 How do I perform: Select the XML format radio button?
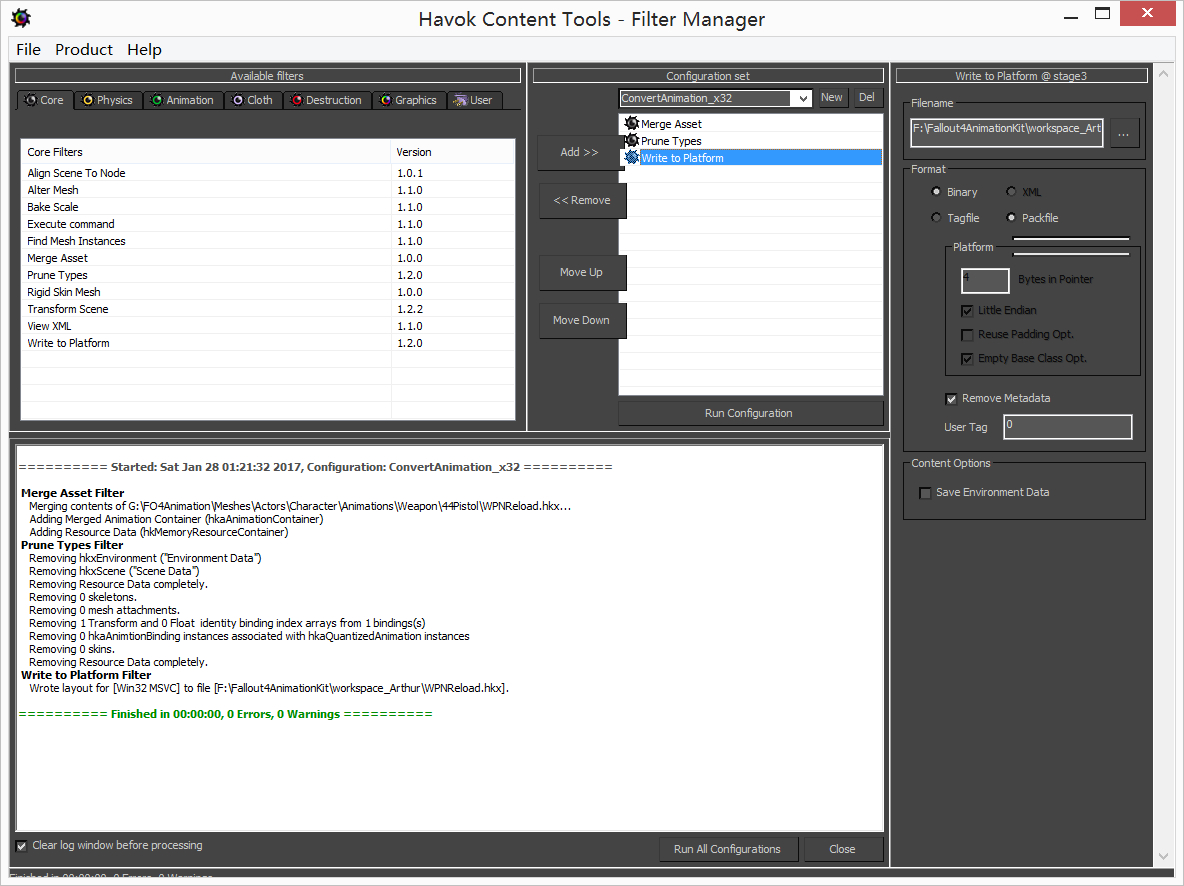(1011, 192)
